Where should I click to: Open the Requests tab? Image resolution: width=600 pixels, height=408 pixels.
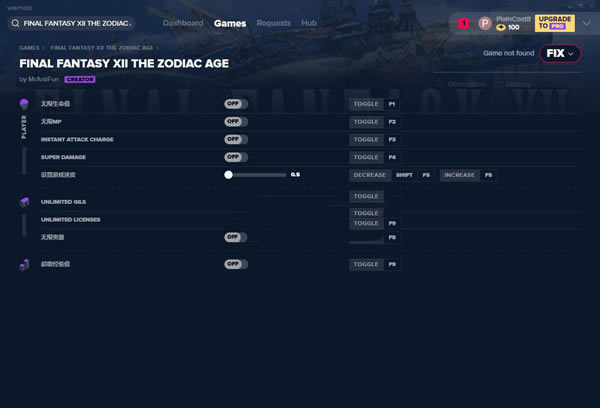pos(274,23)
